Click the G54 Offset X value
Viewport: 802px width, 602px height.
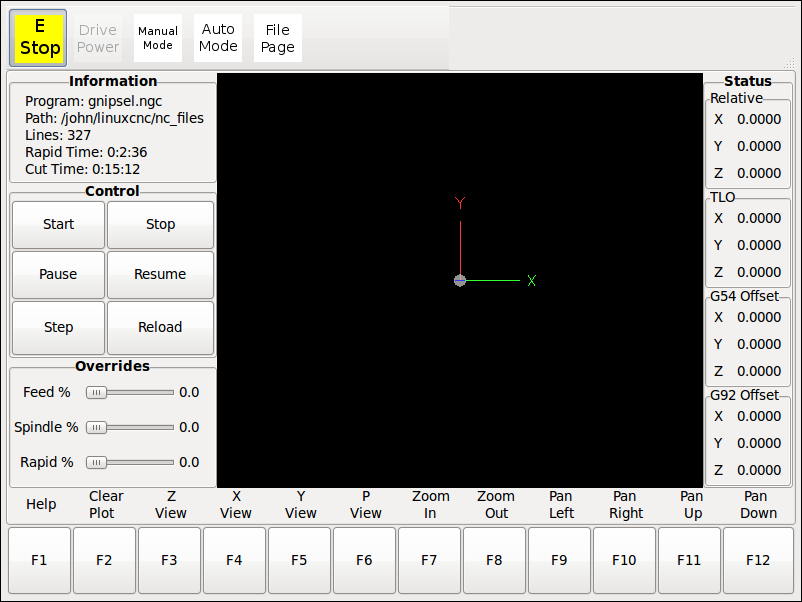click(759, 317)
